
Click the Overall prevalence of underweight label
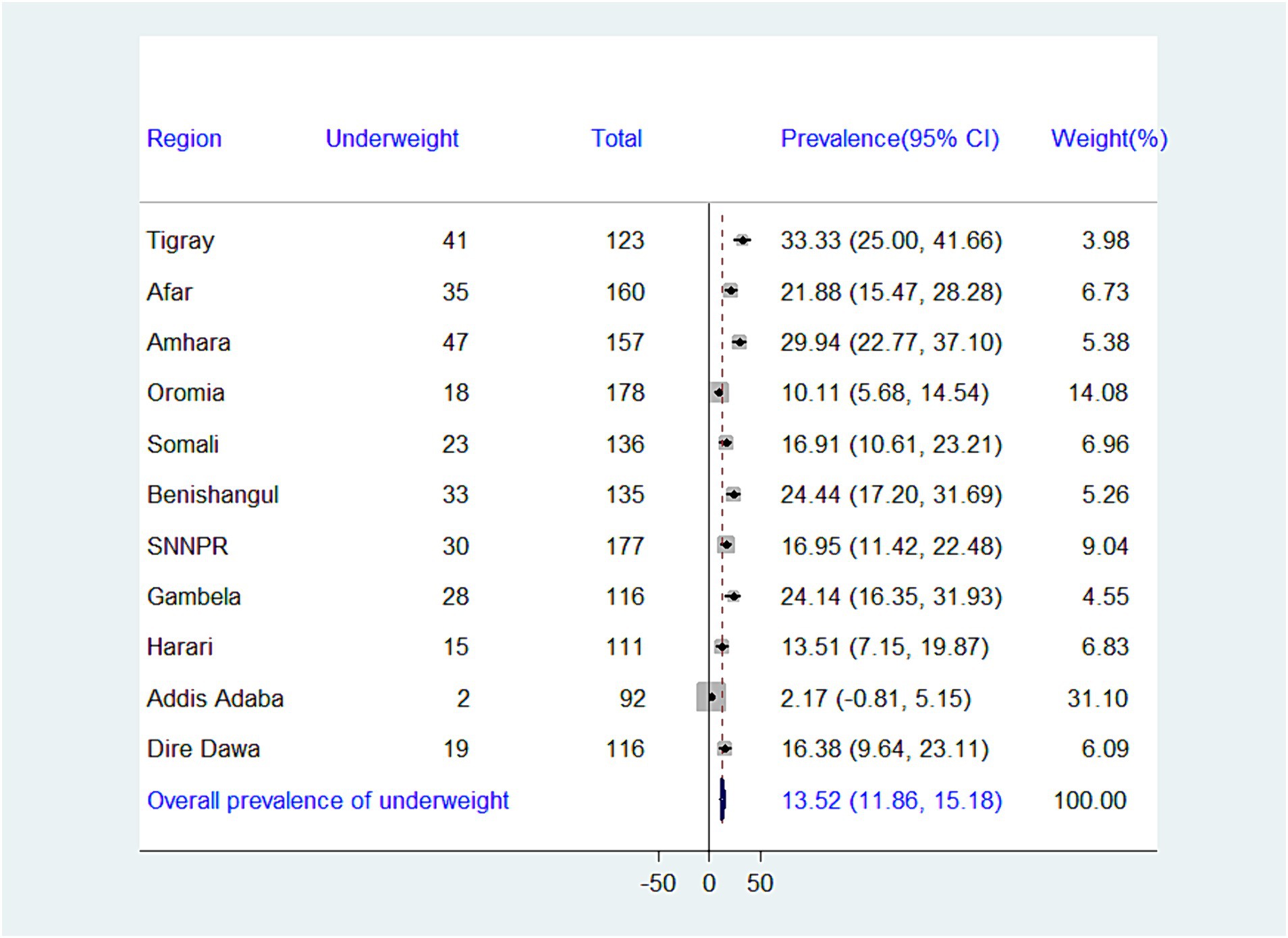tap(328, 800)
